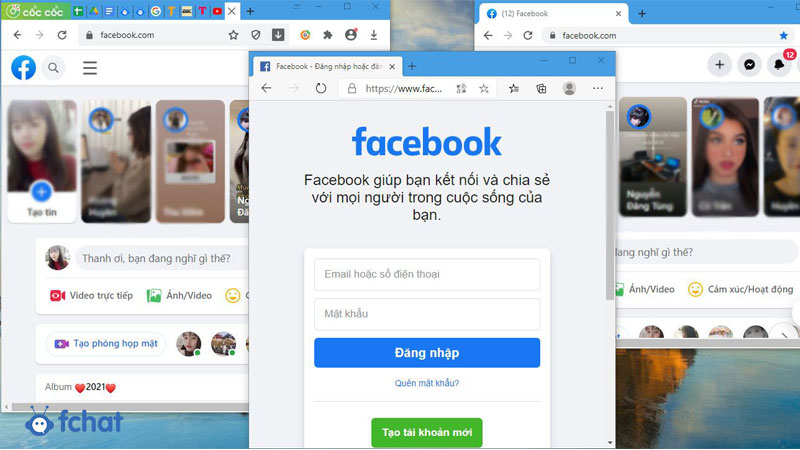Add Ảnh/Video in the right Facebook window
Viewport: 800px width, 450px height.
click(x=645, y=289)
